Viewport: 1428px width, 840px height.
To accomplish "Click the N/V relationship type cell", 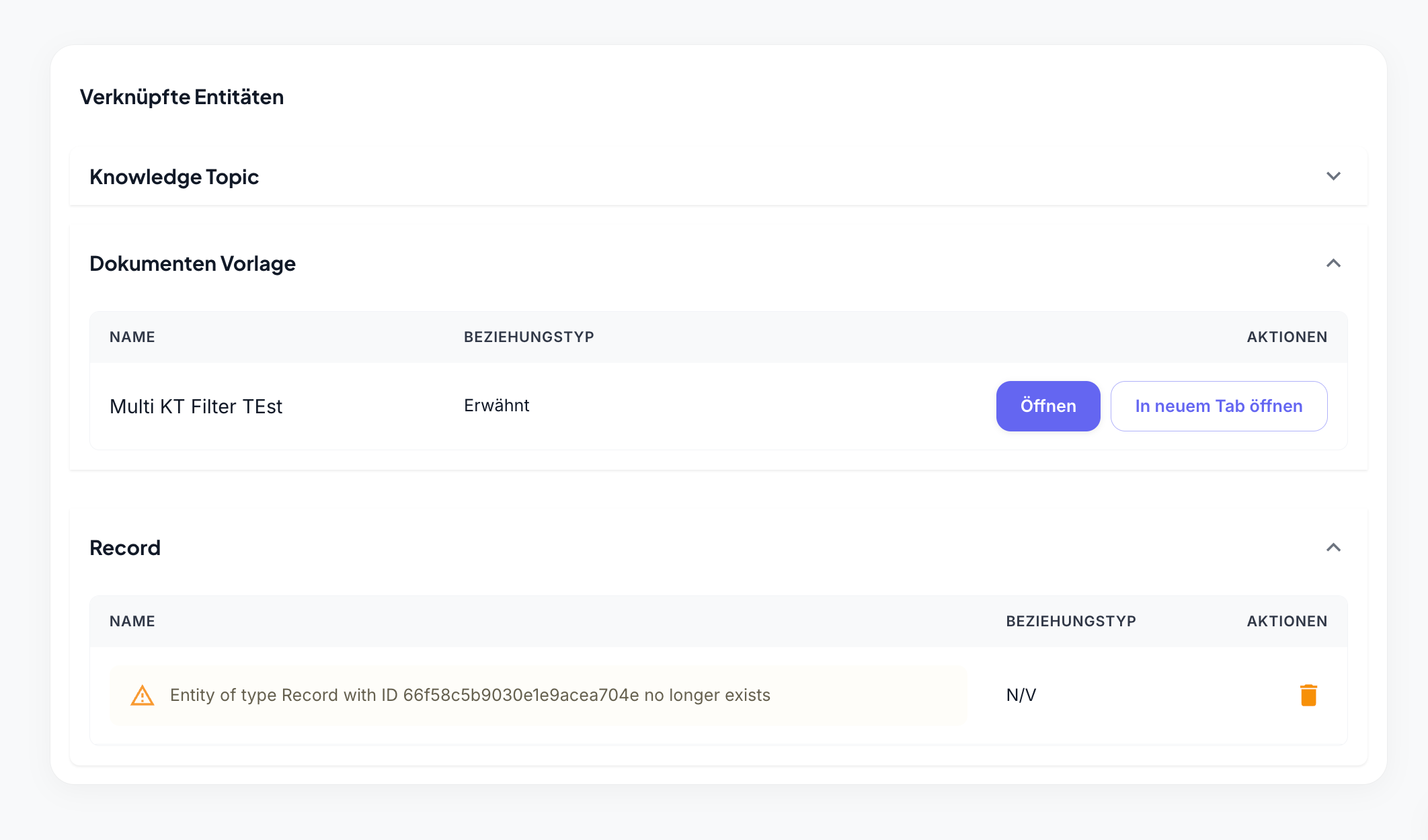I will [x=1021, y=695].
